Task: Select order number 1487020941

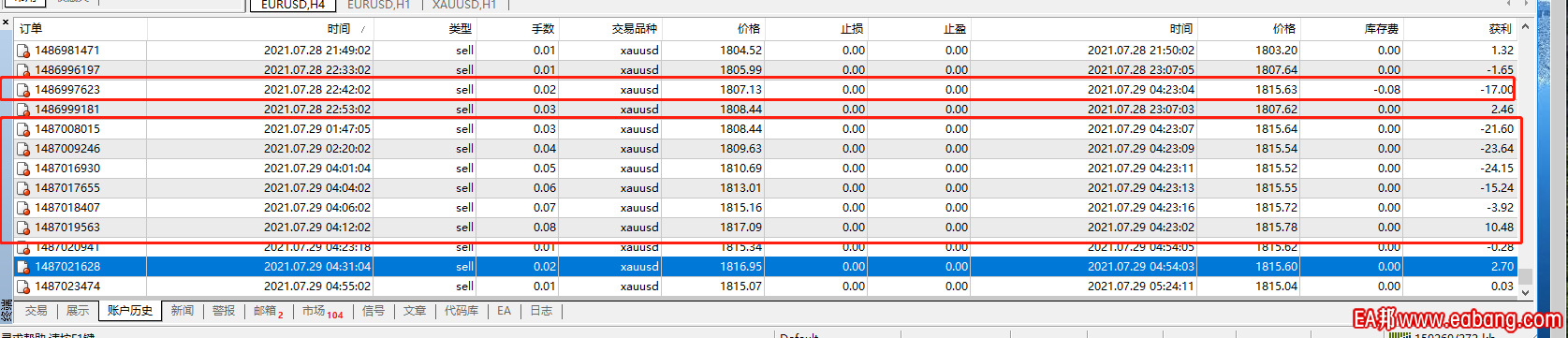Action: 66,247
